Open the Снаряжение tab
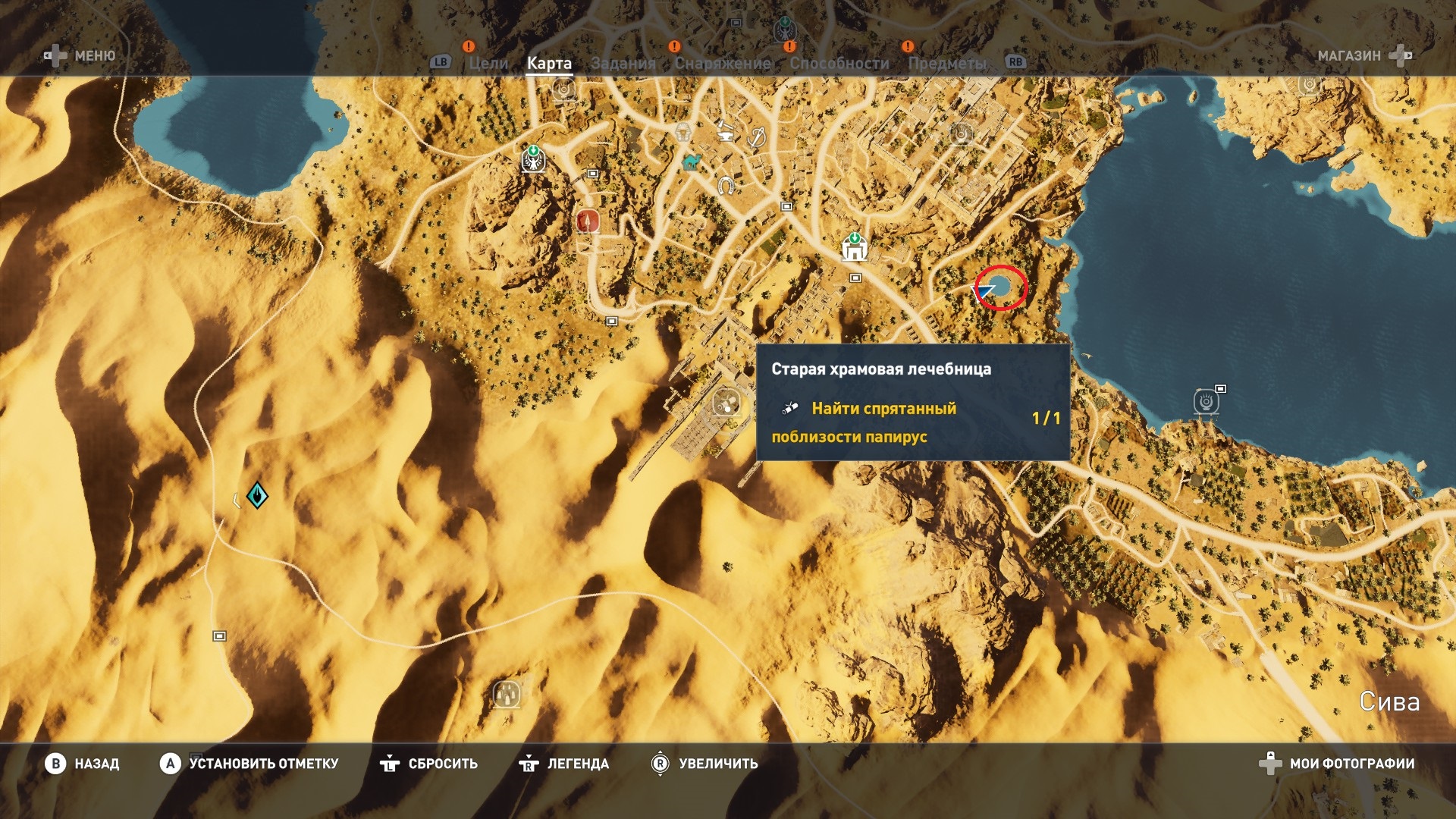1456x819 pixels. 723,64
